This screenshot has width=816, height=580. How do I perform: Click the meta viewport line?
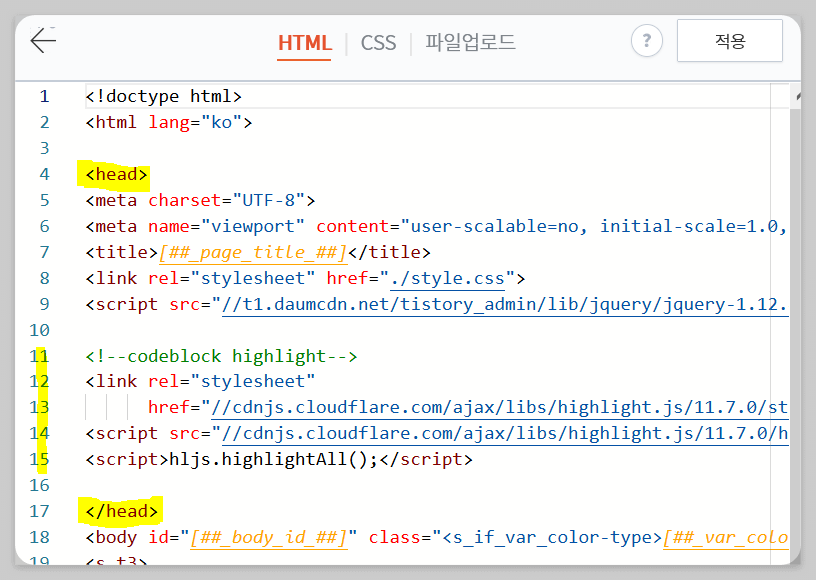pyautogui.click(x=436, y=227)
